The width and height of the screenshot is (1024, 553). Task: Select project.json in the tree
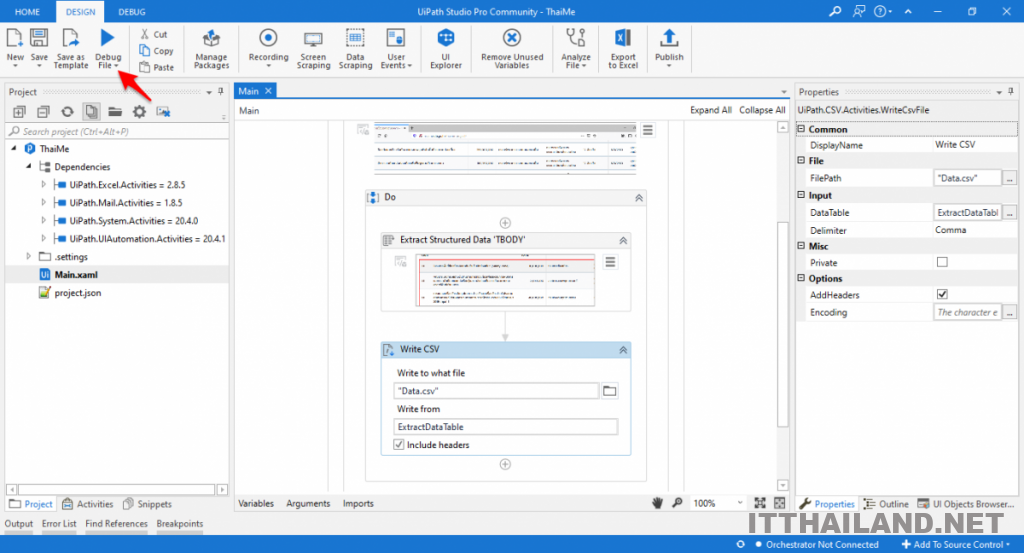pyautogui.click(x=78, y=293)
